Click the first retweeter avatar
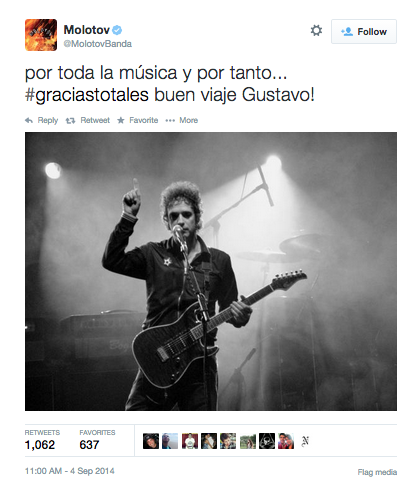Image resolution: width=420 pixels, height=494 pixels. pos(151,441)
